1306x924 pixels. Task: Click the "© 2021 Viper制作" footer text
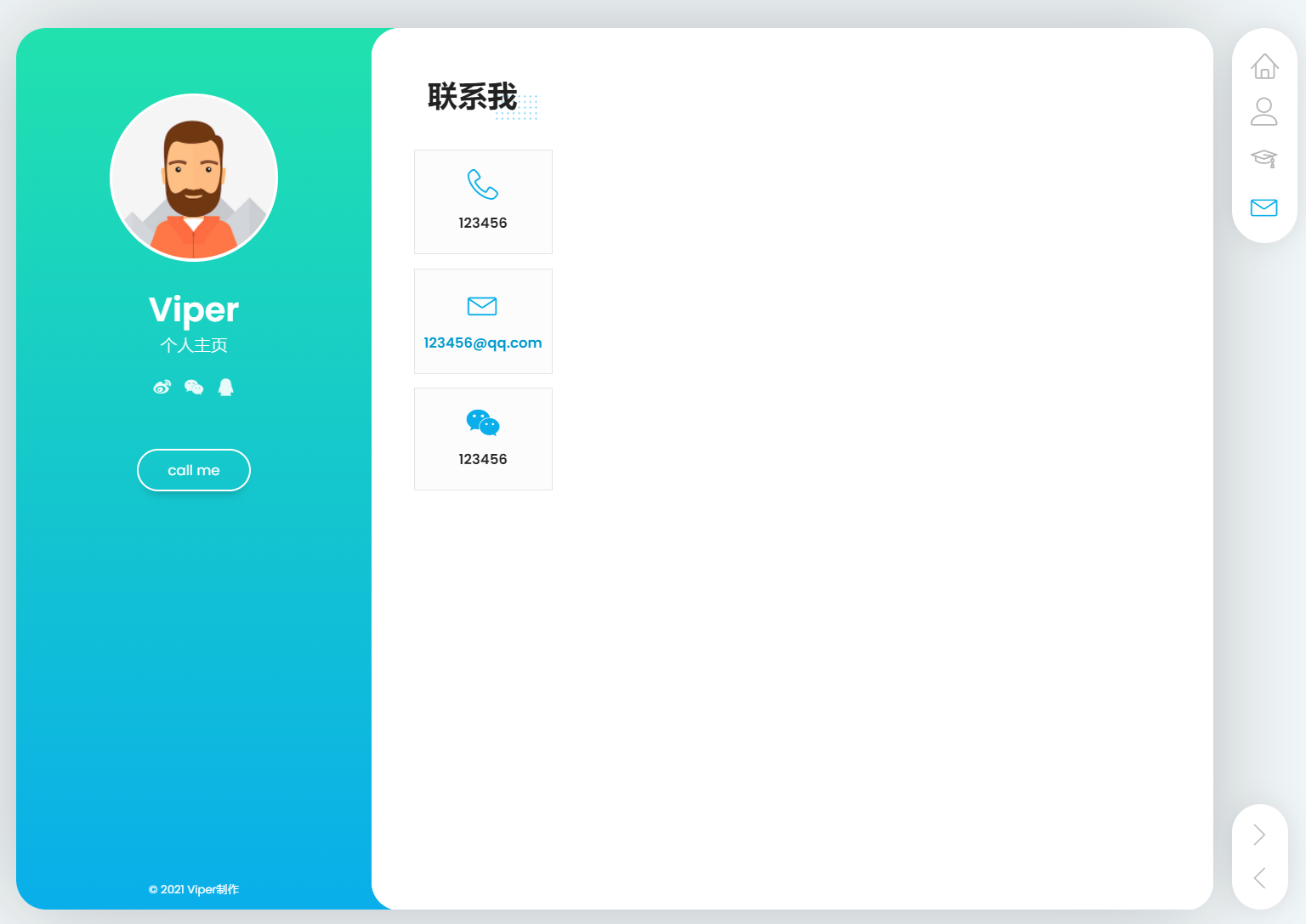pyautogui.click(x=194, y=890)
